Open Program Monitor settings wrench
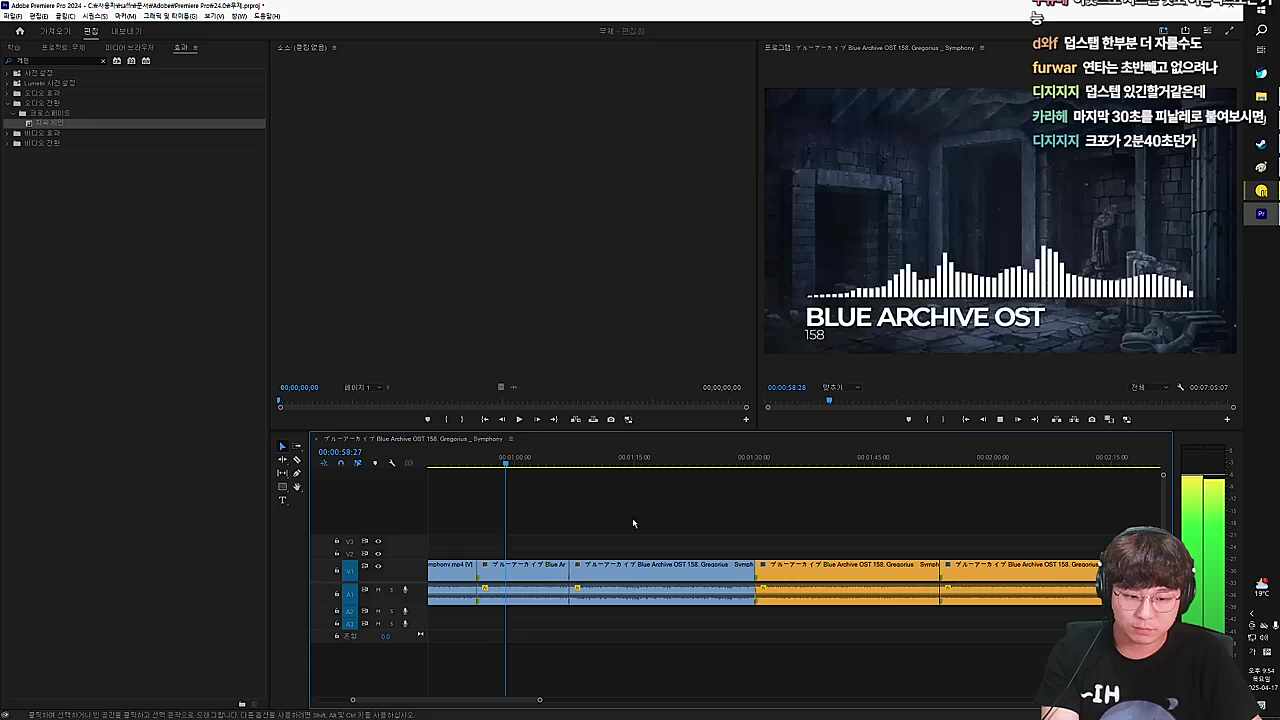This screenshot has height=720, width=1280. pyautogui.click(x=1180, y=387)
